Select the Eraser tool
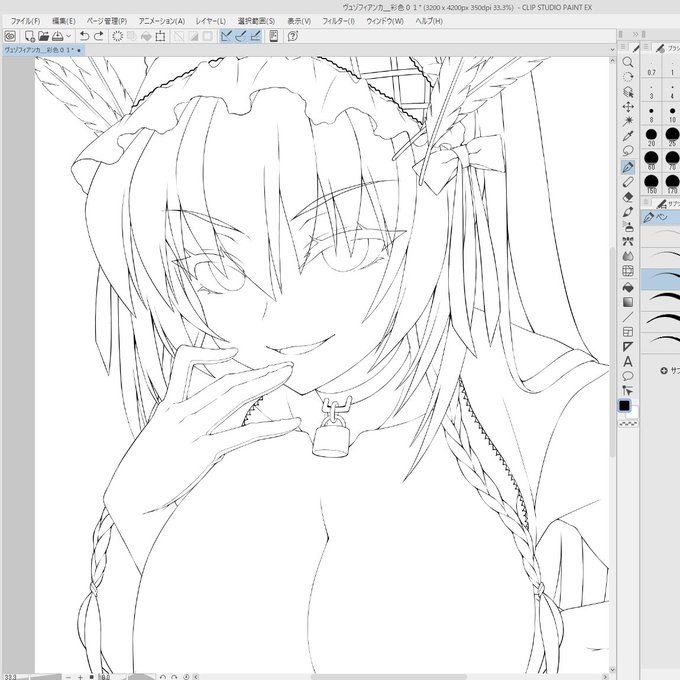This screenshot has height=680, width=680. [628, 197]
